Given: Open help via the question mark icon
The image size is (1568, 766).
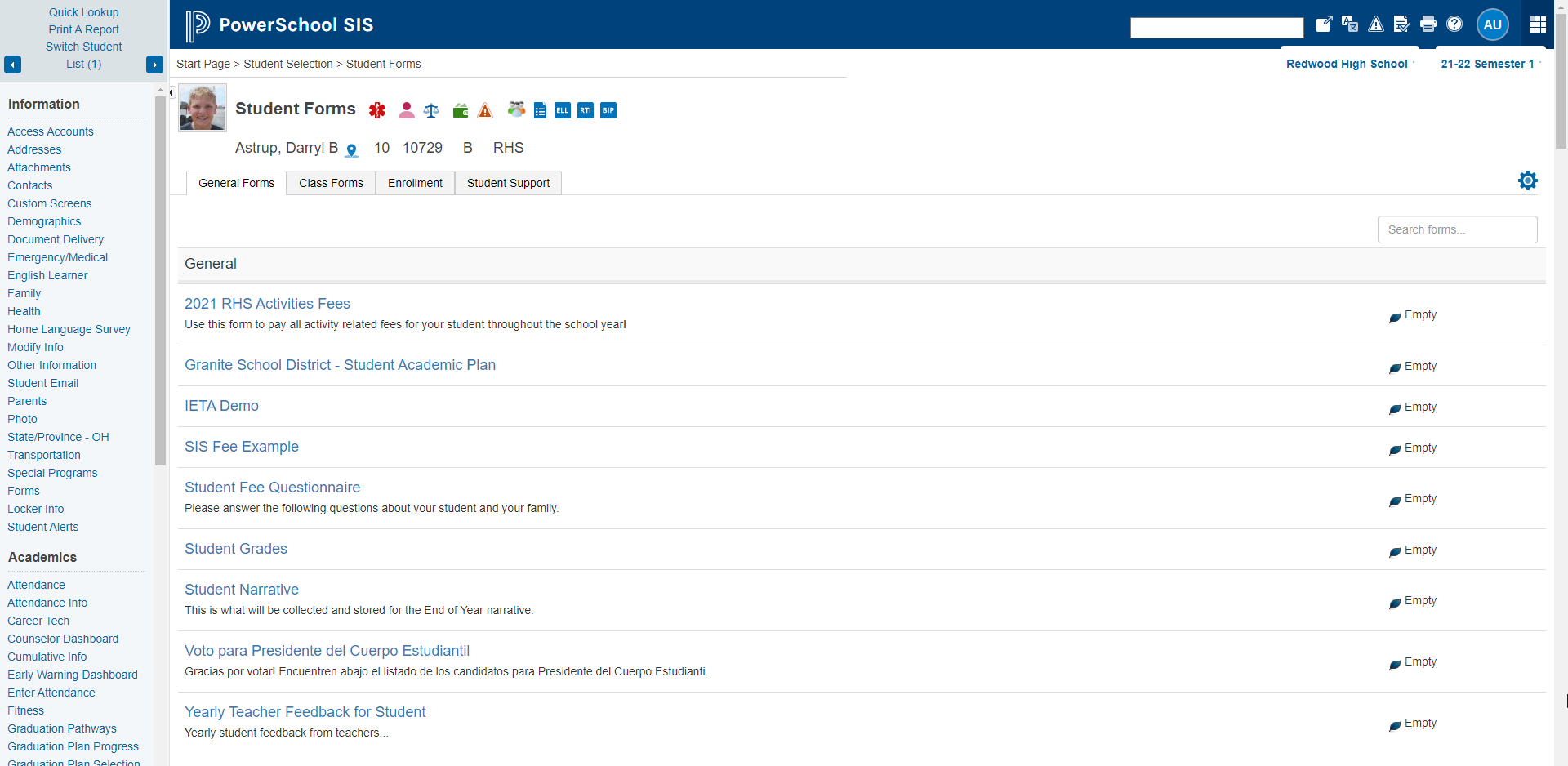Looking at the screenshot, I should tap(1454, 24).
